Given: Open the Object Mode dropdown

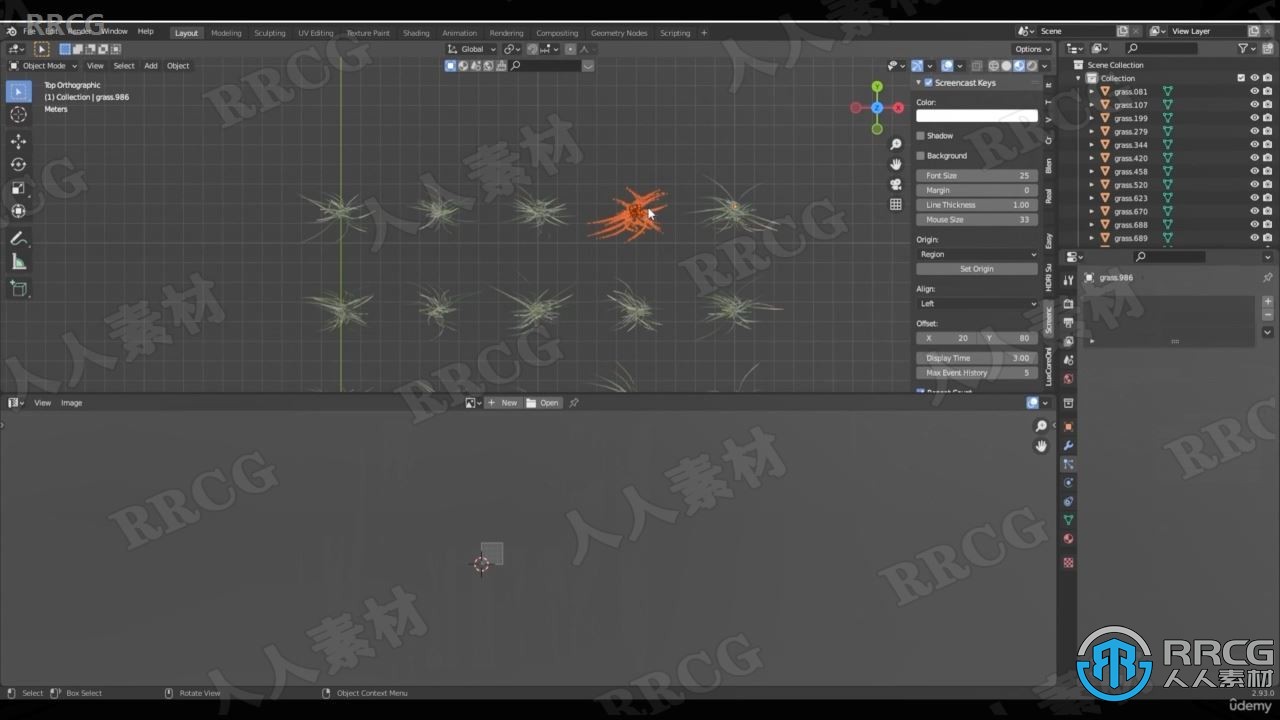Looking at the screenshot, I should (x=43, y=66).
